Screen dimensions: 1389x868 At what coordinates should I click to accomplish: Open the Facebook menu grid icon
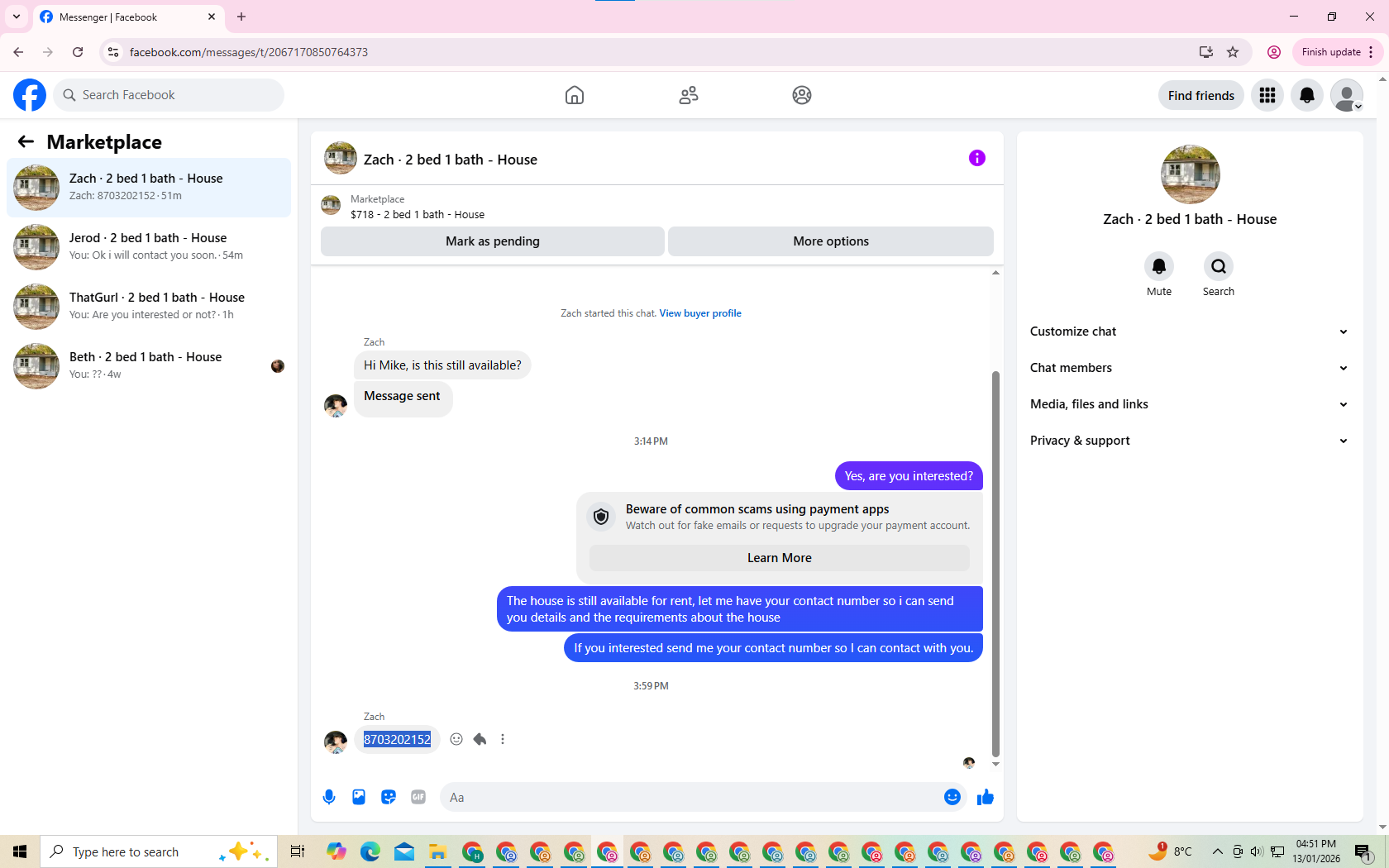coord(1267,95)
